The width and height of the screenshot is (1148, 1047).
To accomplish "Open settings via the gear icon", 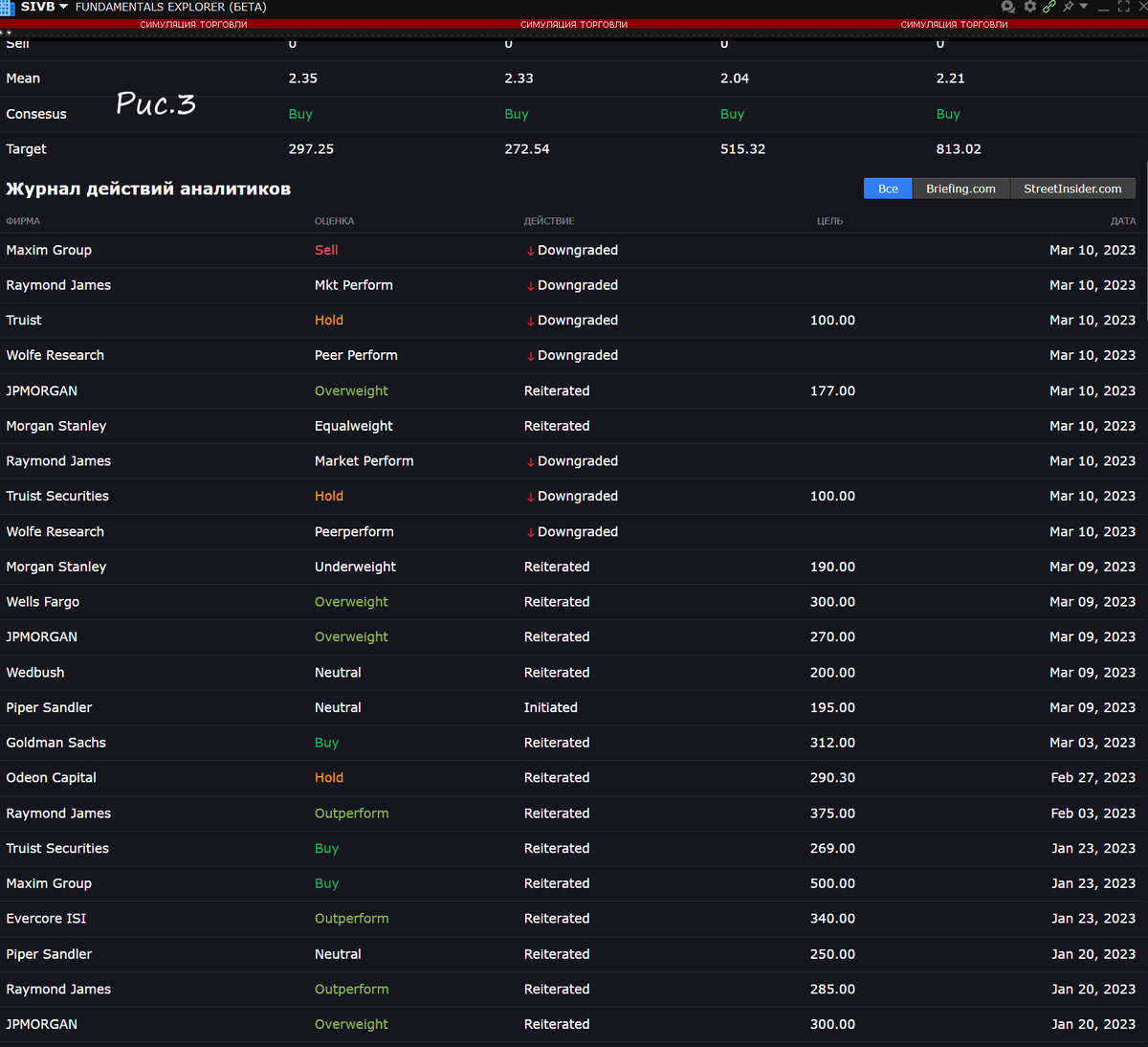I will point(1030,6).
